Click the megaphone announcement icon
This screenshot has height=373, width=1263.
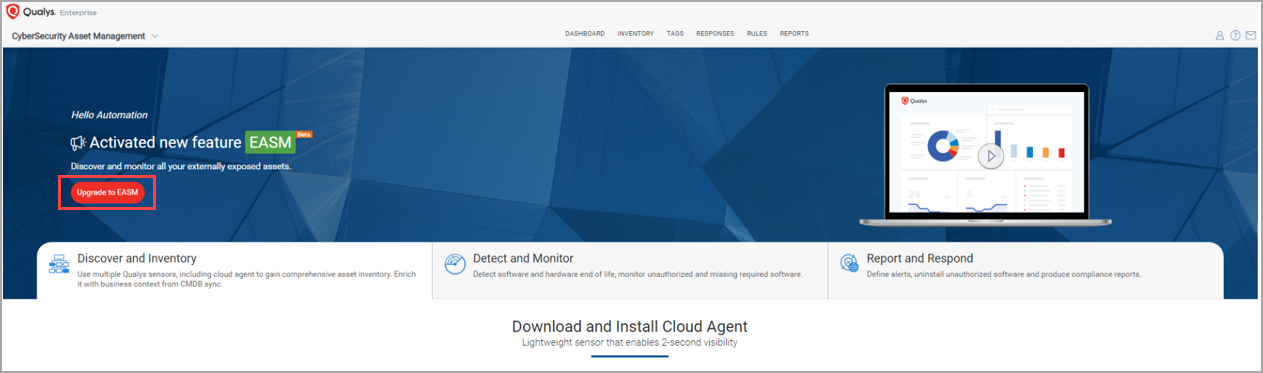click(x=79, y=143)
